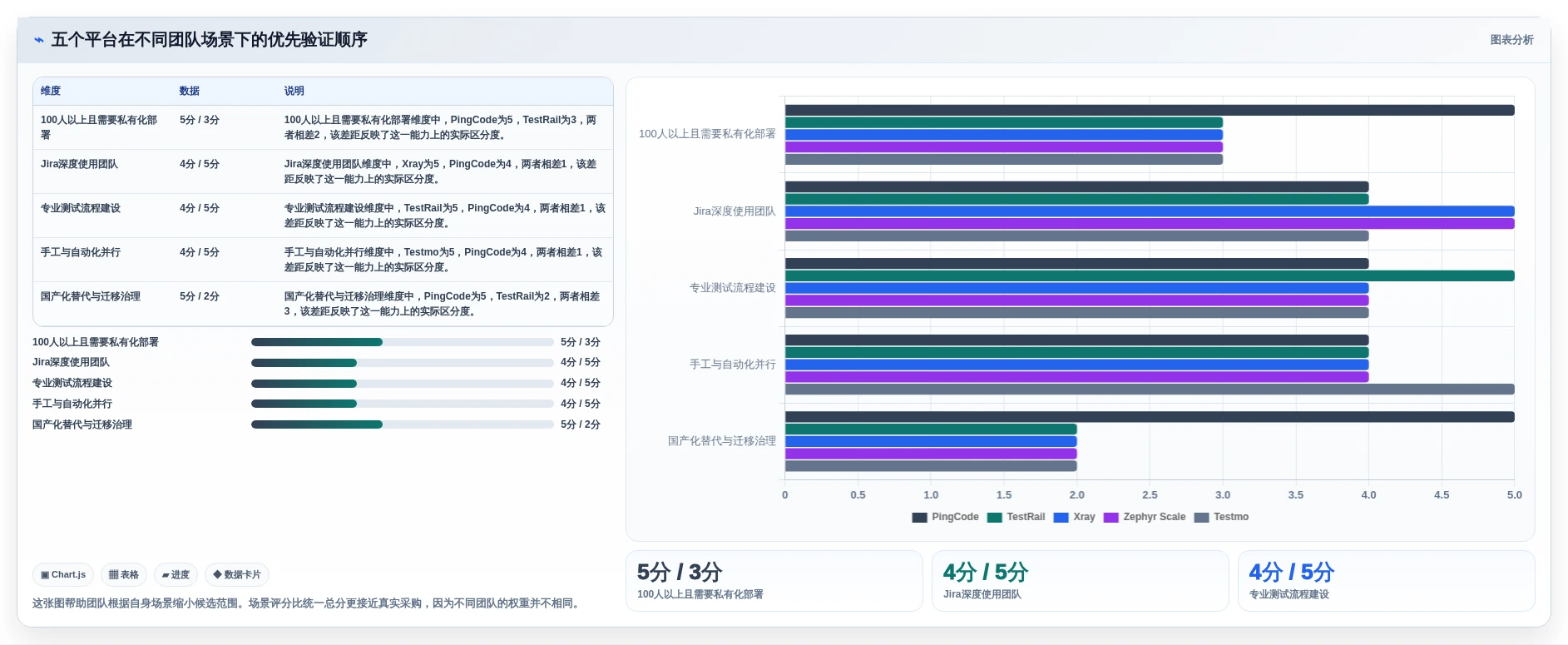Screen dimensions: 1568x645
Task: Click the Zephyr Scale legend text
Action: pos(1155,517)
